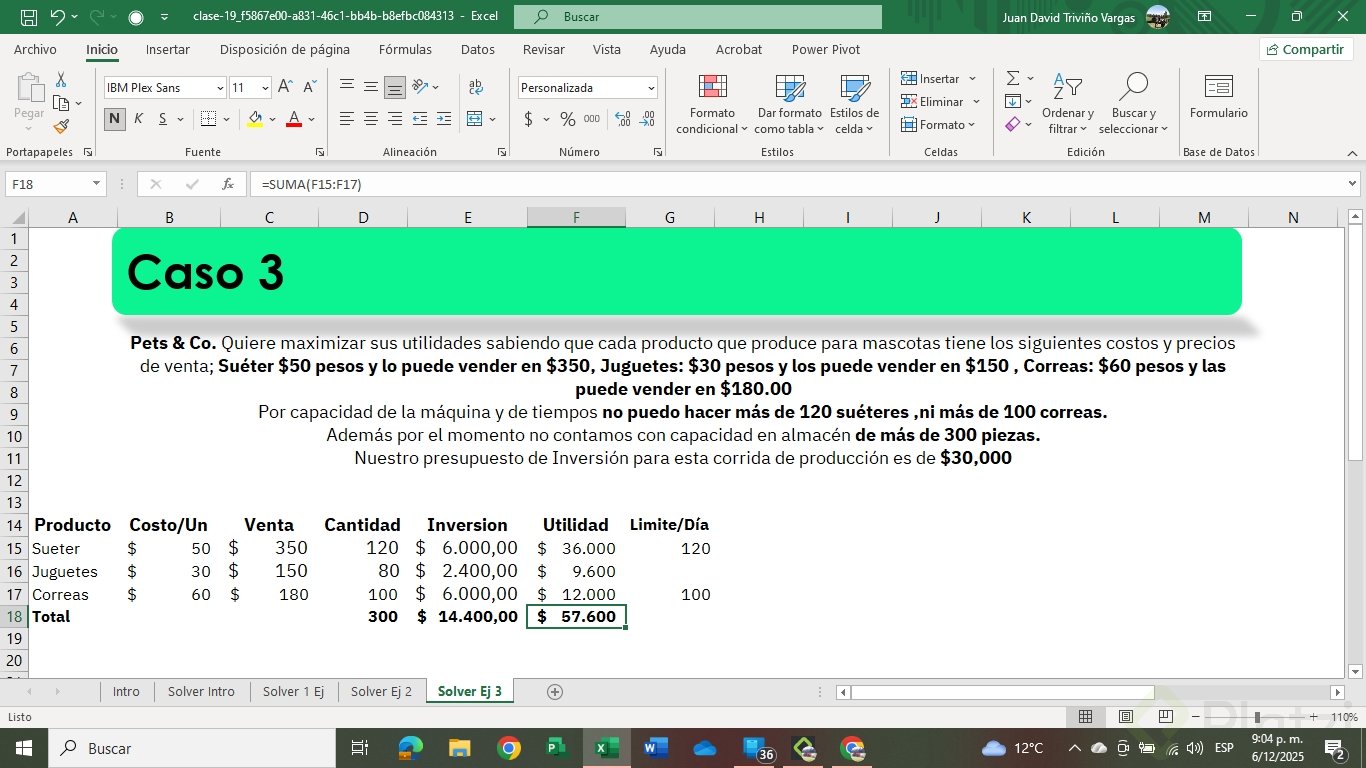Click the AutoSum sigma icon
This screenshot has width=1366, height=768.
(1013, 78)
